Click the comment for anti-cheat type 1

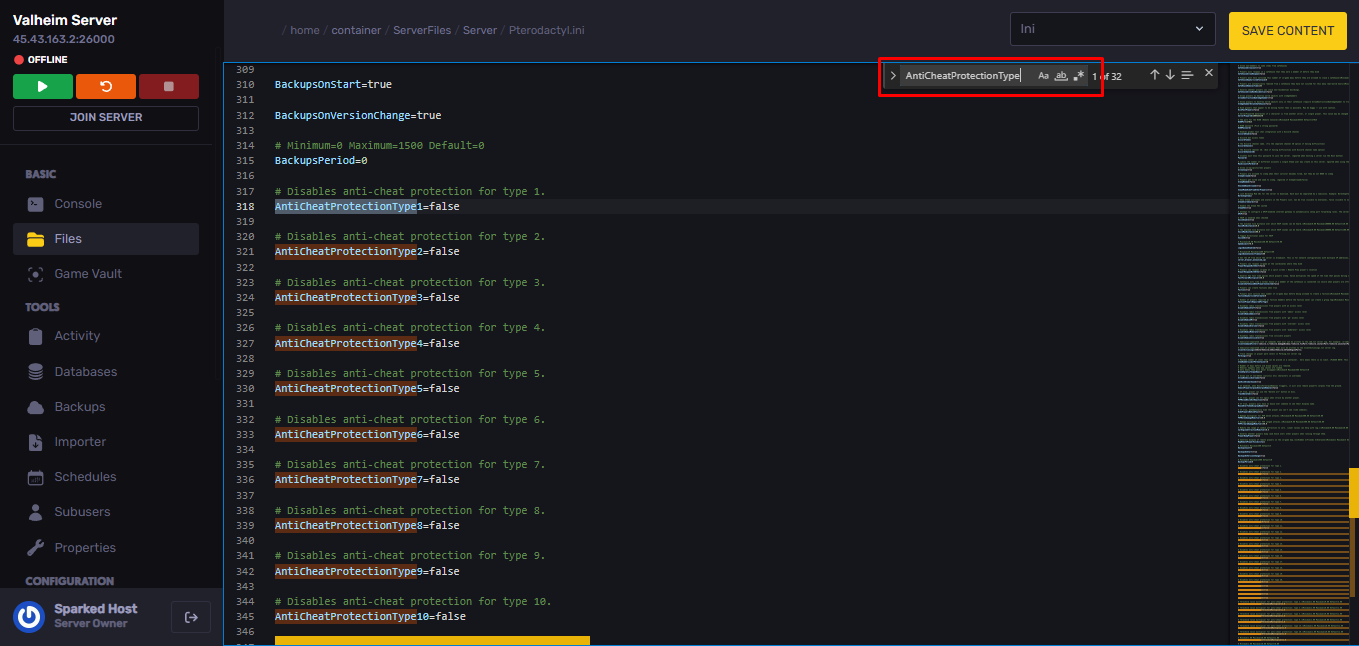[x=410, y=191]
